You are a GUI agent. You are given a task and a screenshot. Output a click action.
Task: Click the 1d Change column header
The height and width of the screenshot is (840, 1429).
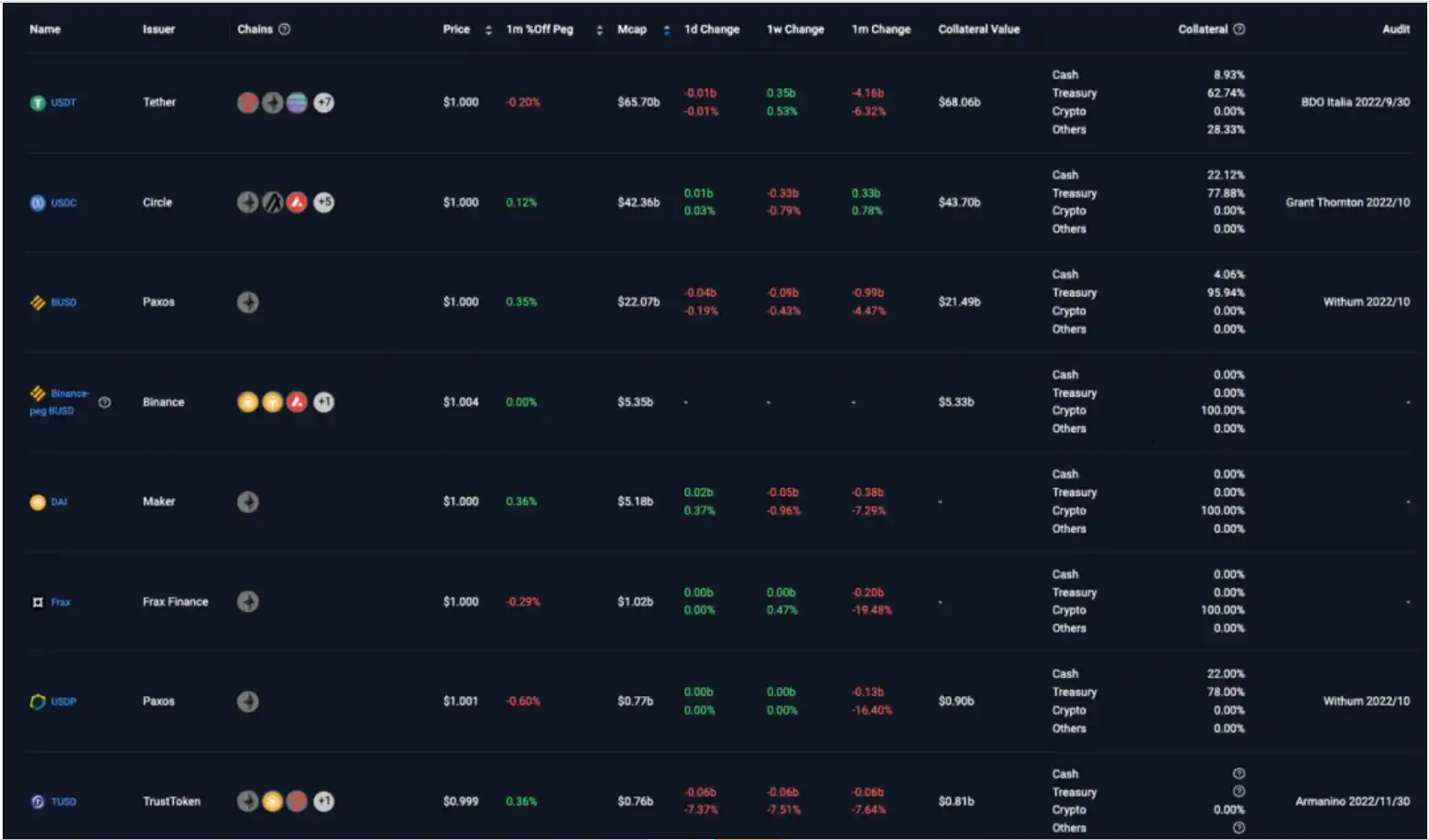point(712,29)
